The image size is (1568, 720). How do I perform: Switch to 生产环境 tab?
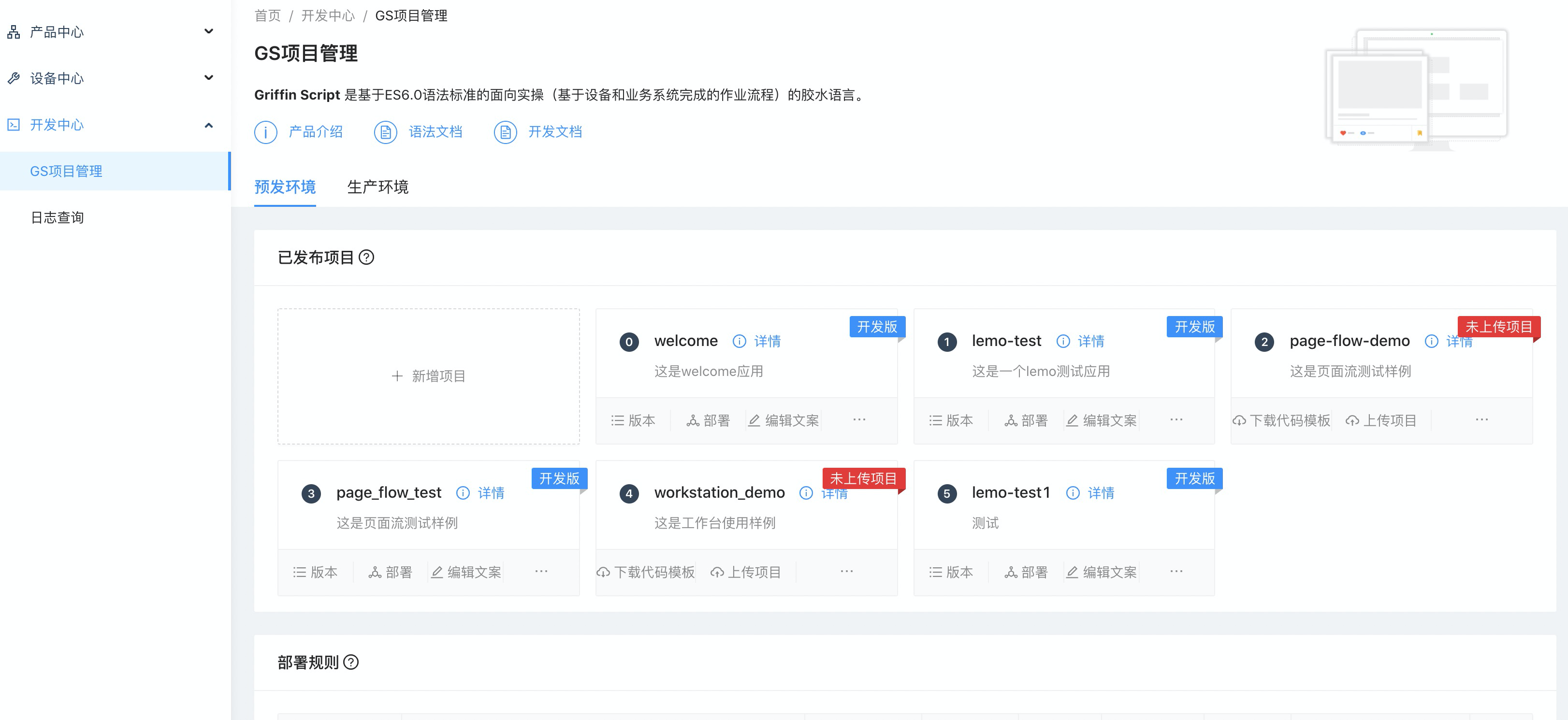point(377,187)
